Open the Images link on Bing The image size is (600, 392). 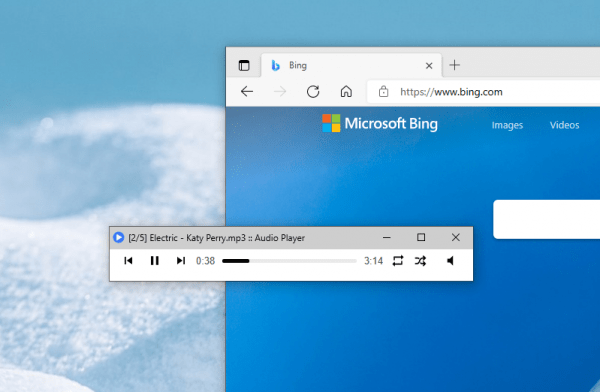(x=507, y=125)
